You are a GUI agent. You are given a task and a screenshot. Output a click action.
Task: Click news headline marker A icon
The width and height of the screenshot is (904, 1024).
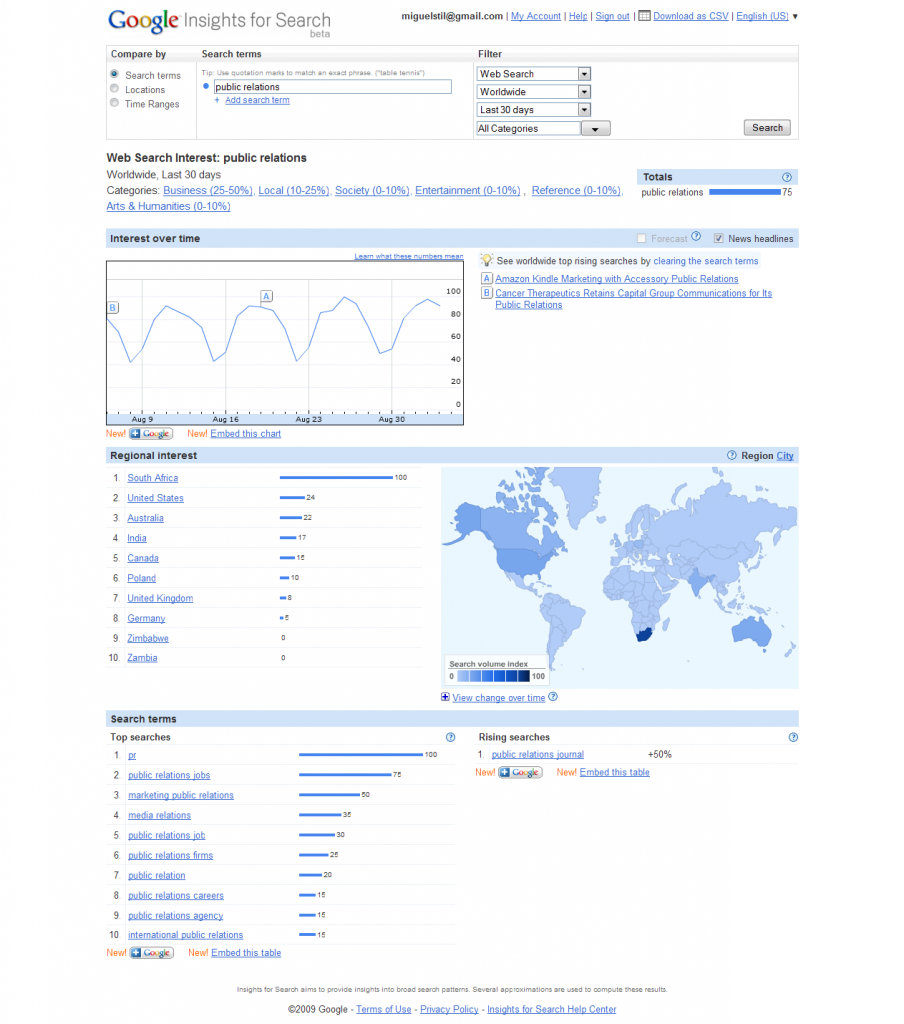tap(487, 278)
